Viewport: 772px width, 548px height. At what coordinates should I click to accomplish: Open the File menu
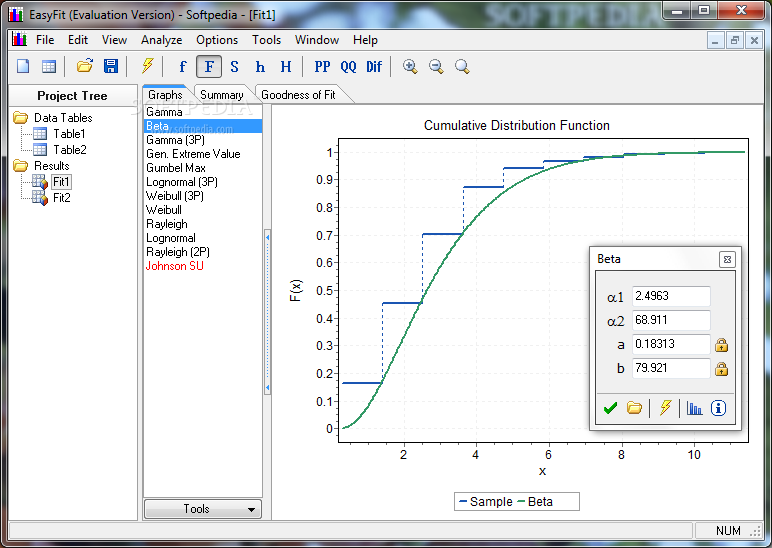(x=45, y=40)
